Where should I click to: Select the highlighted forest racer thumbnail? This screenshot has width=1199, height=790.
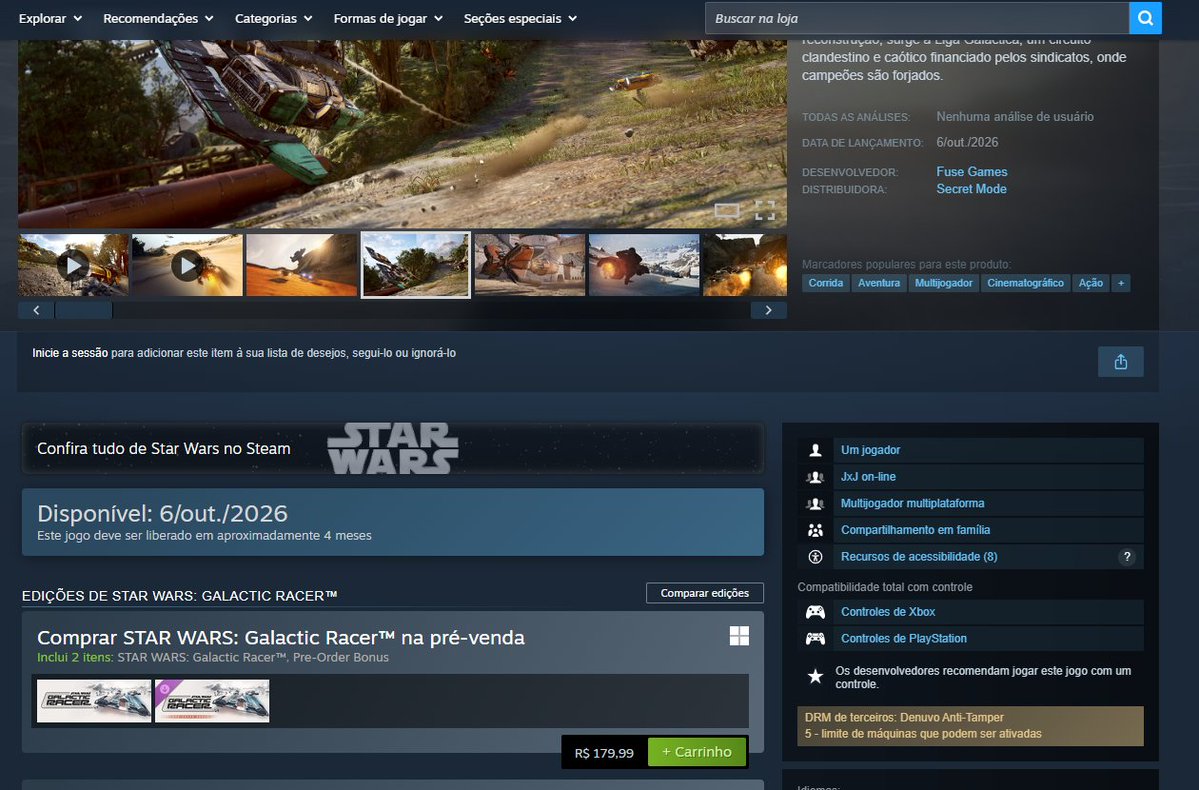point(415,265)
